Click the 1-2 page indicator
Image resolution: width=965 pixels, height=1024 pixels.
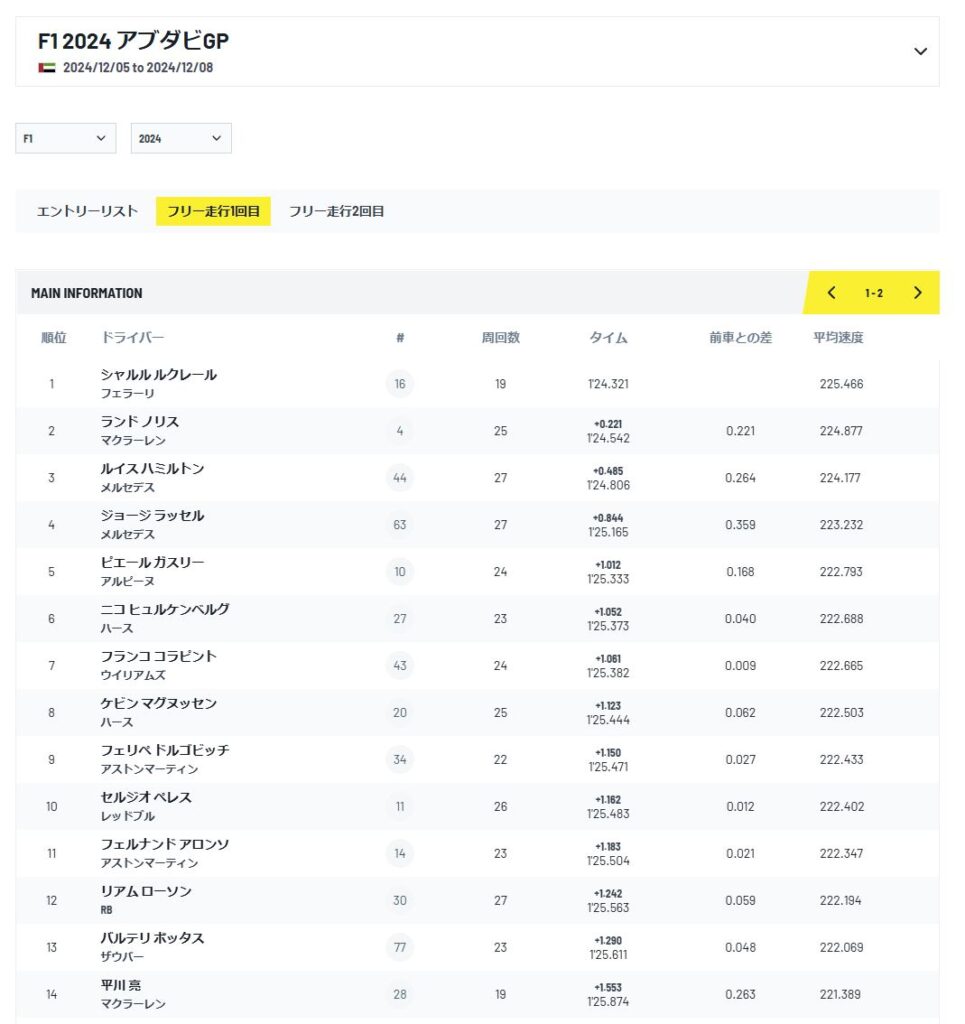point(874,293)
